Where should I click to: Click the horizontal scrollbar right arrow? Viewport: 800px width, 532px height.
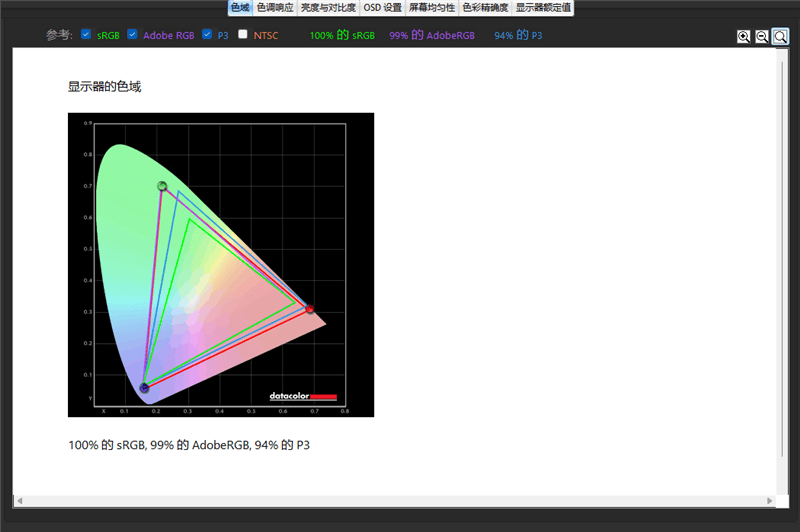769,500
